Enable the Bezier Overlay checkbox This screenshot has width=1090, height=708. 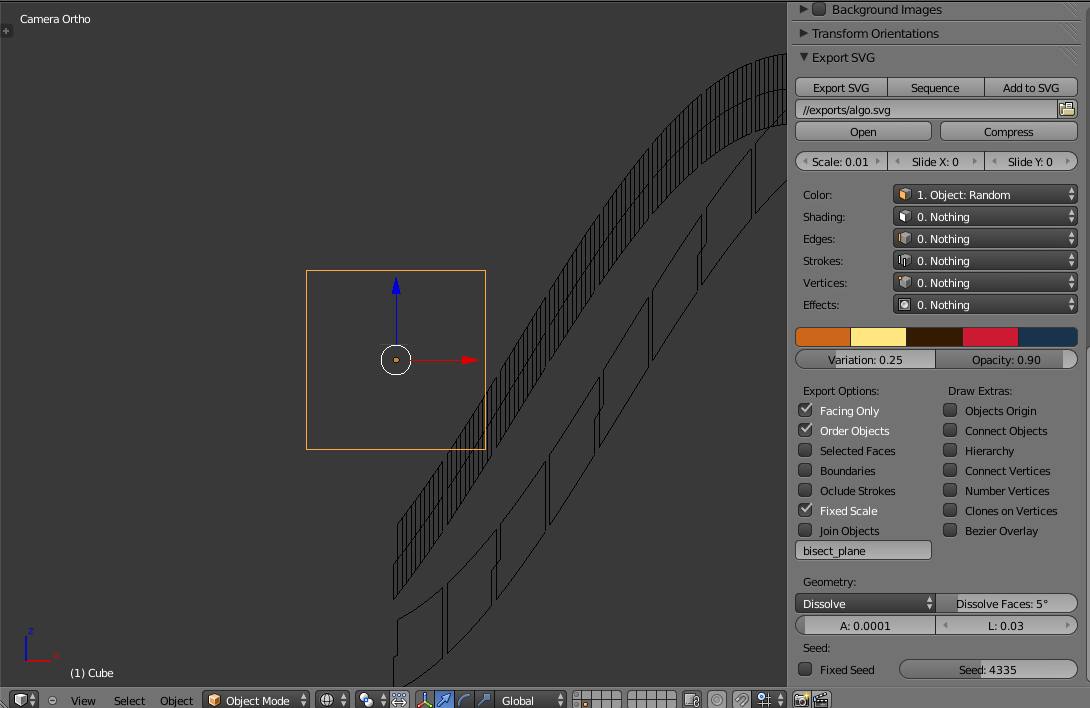click(950, 530)
